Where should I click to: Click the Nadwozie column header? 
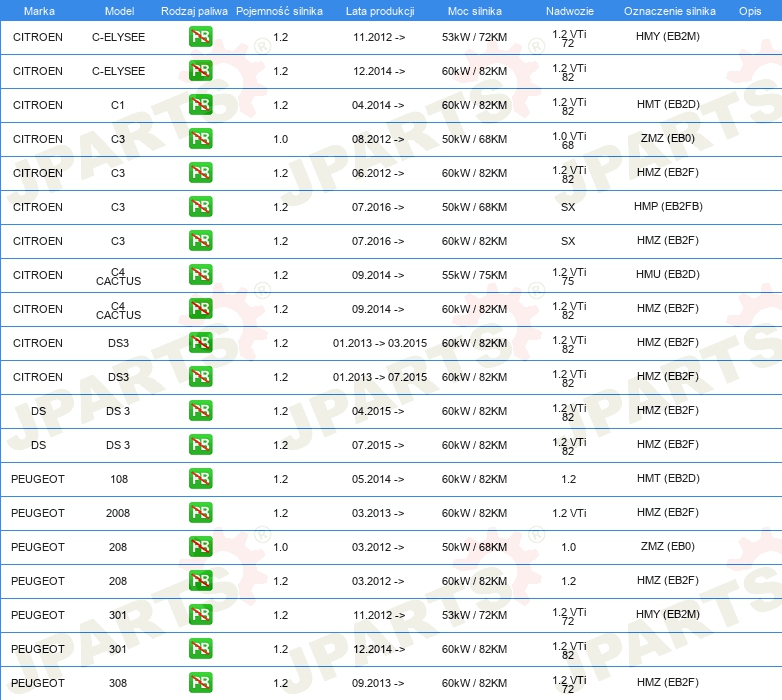pyautogui.click(x=570, y=11)
